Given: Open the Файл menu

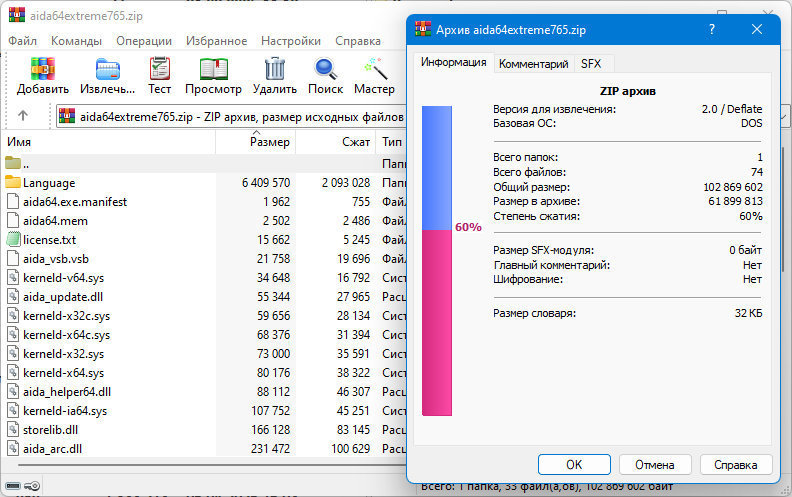Looking at the screenshot, I should 23,41.
